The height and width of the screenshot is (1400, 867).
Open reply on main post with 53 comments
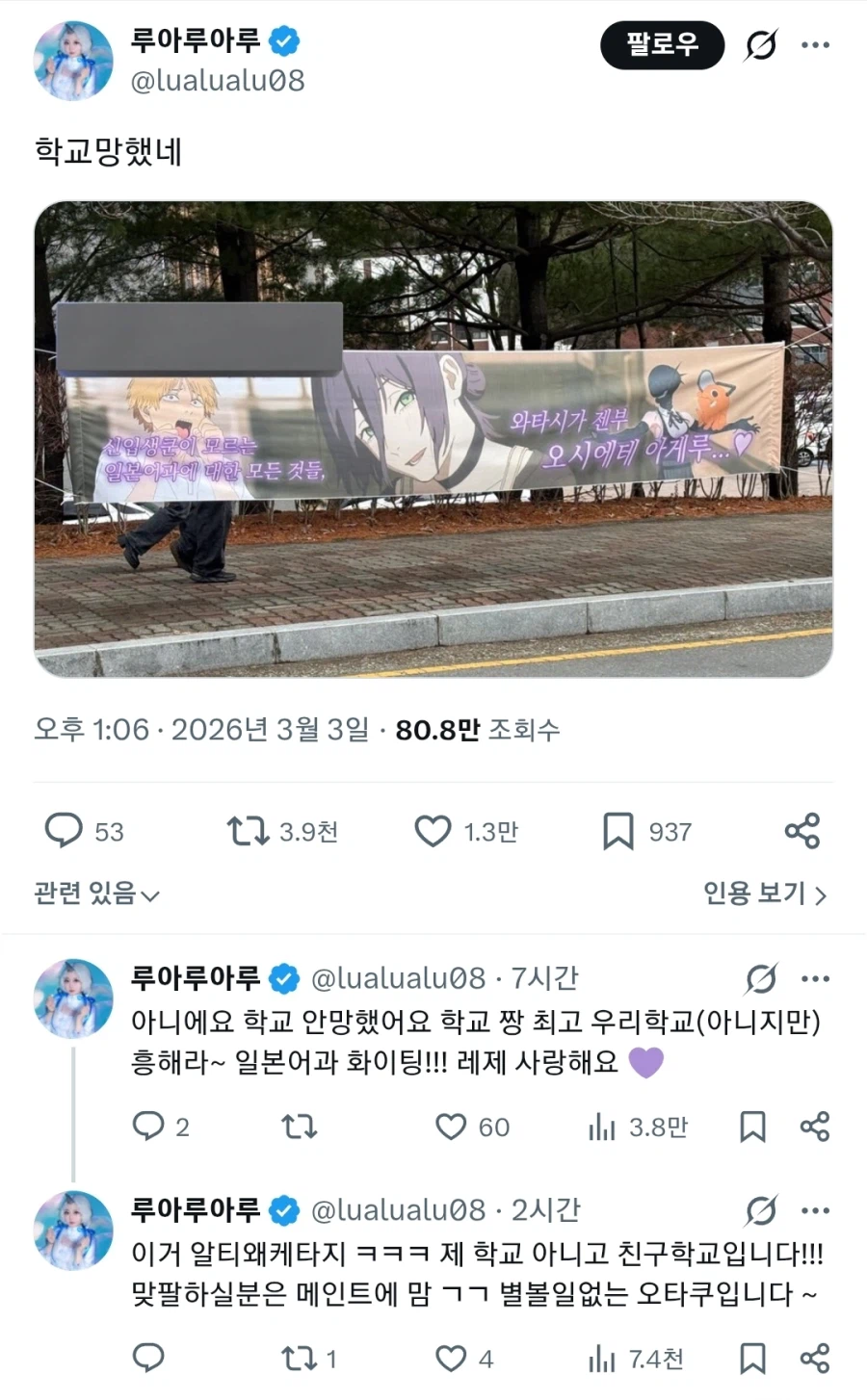85,831
